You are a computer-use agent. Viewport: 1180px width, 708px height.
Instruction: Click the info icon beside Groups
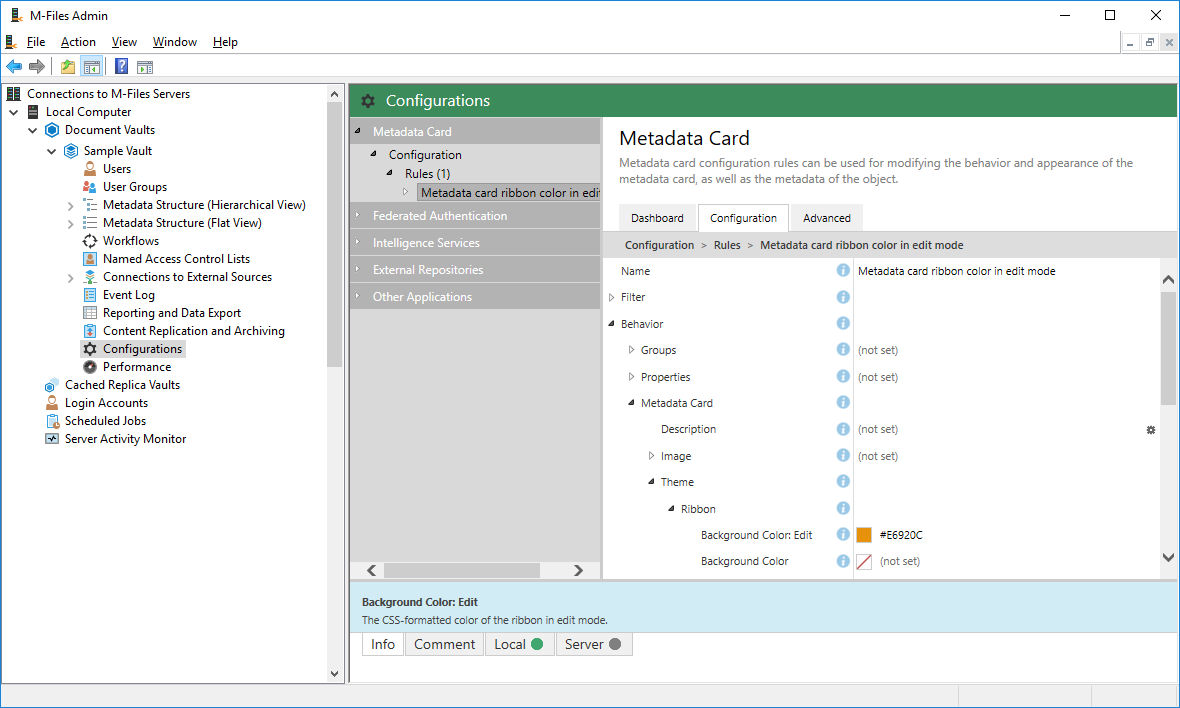tap(843, 350)
